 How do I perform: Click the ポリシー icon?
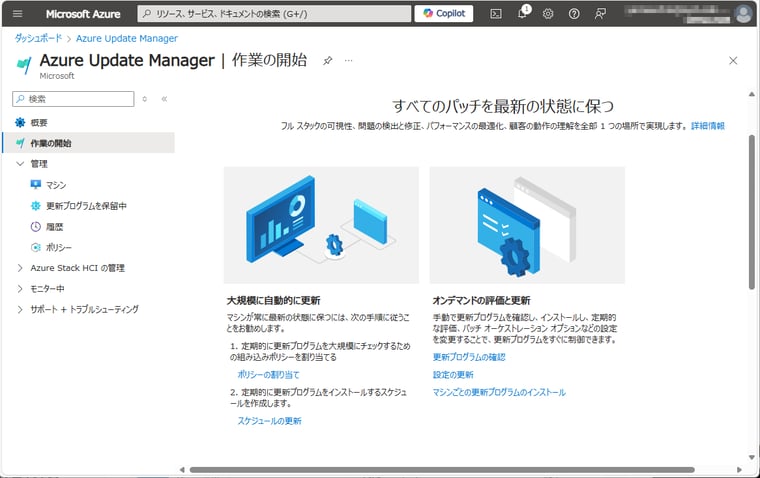point(36,247)
